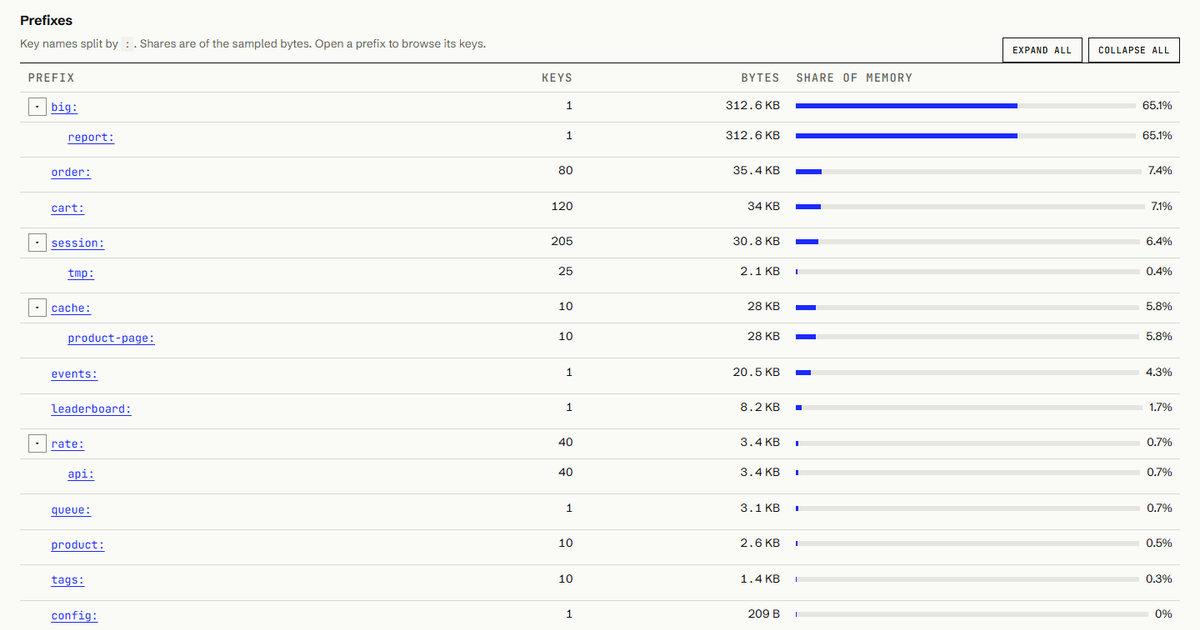Click the BYTES column header

pos(760,78)
